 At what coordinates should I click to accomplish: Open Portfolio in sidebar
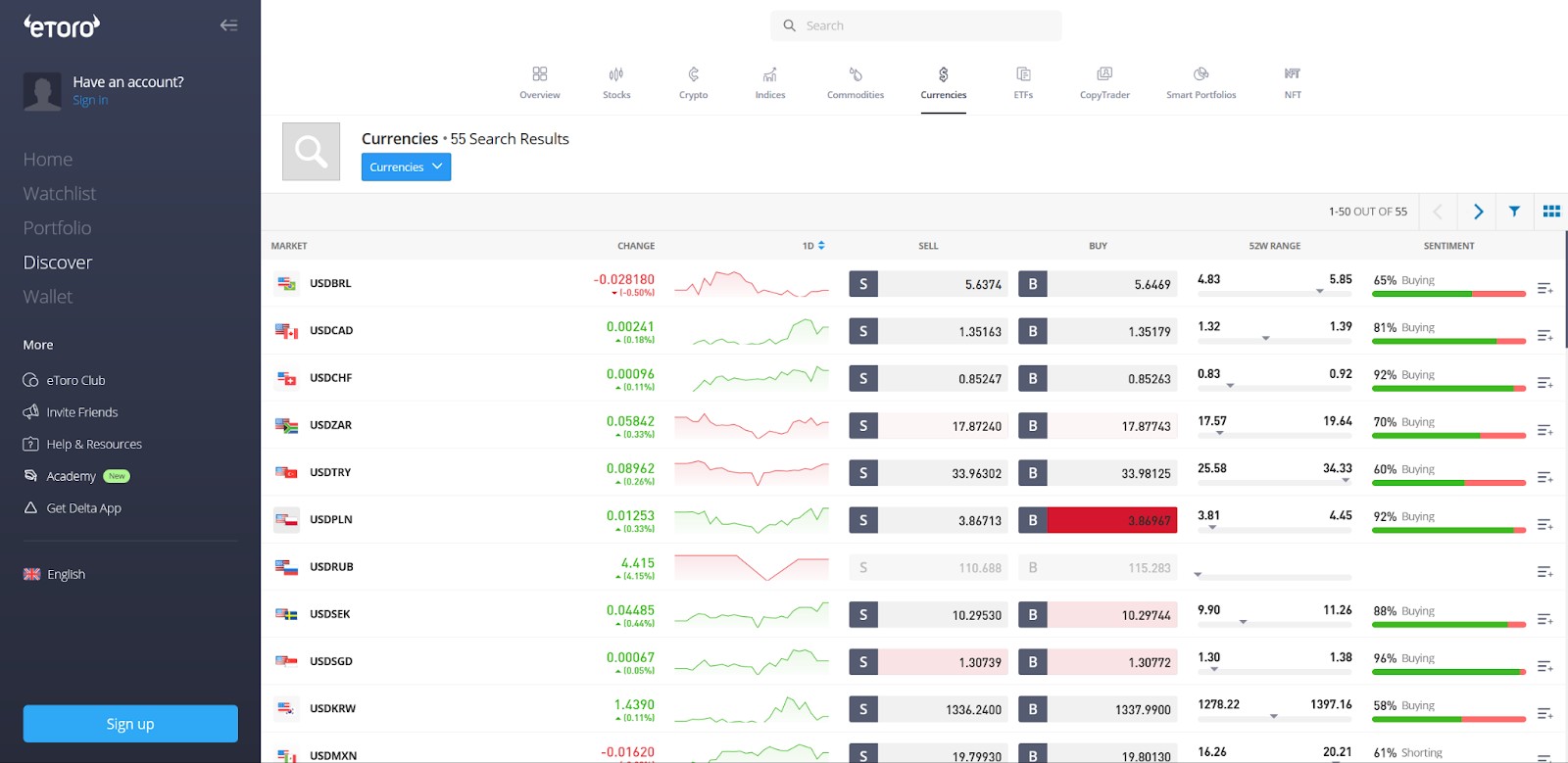pos(57,228)
